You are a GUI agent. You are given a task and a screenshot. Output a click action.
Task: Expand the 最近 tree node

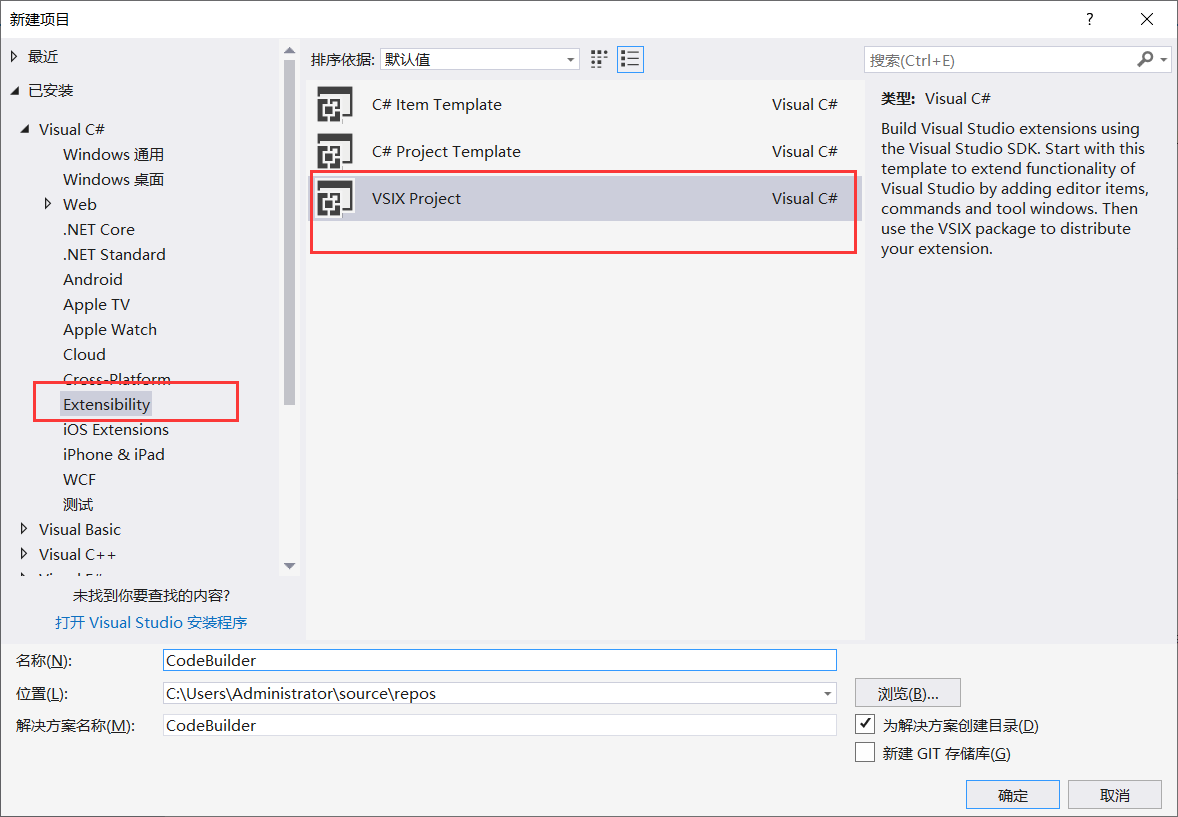[x=14, y=56]
